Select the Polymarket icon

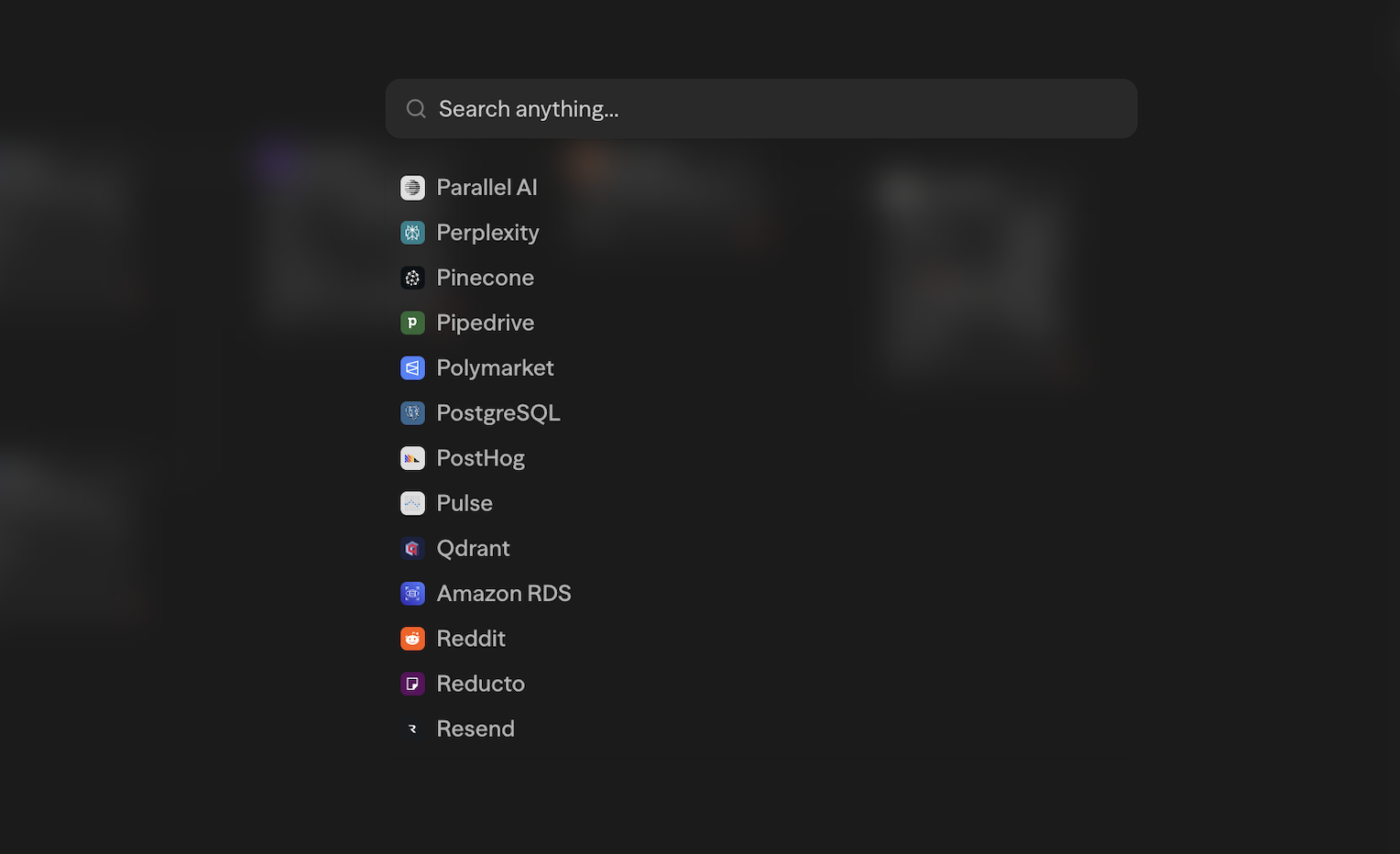(x=412, y=367)
